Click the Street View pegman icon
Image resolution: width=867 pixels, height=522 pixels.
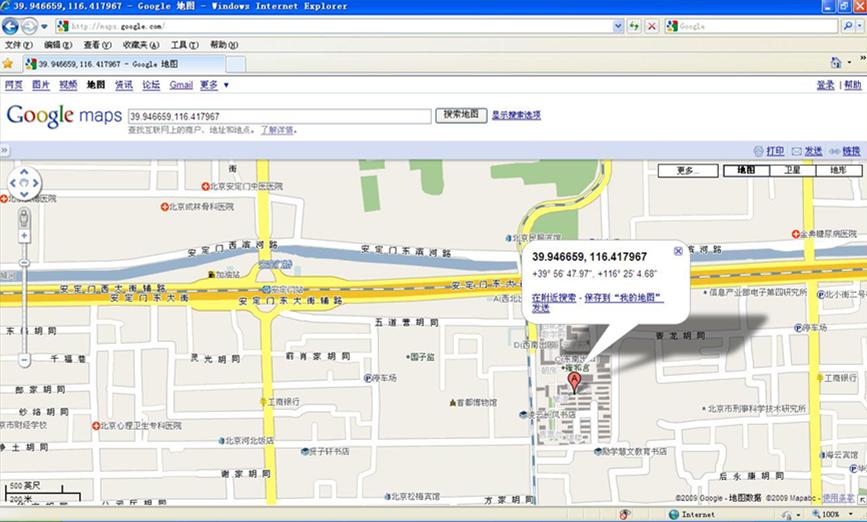click(24, 217)
